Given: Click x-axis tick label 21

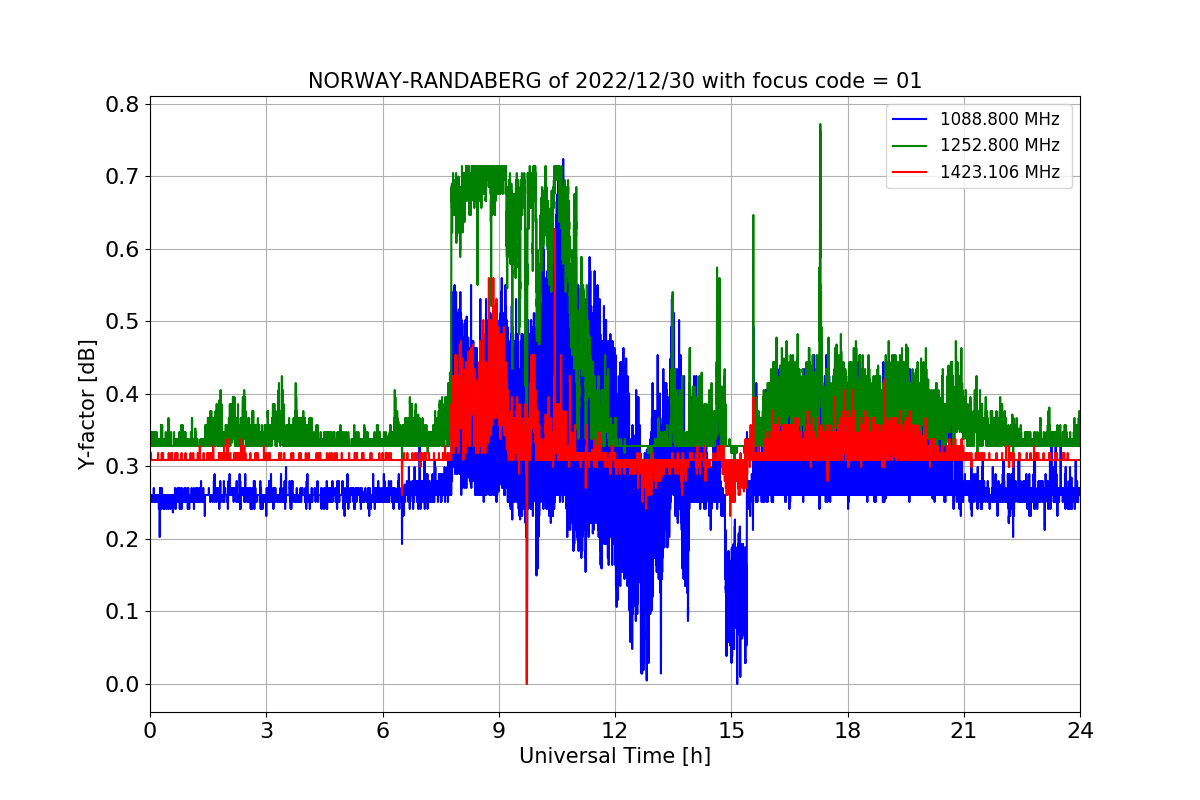Looking at the screenshot, I should click(x=964, y=730).
